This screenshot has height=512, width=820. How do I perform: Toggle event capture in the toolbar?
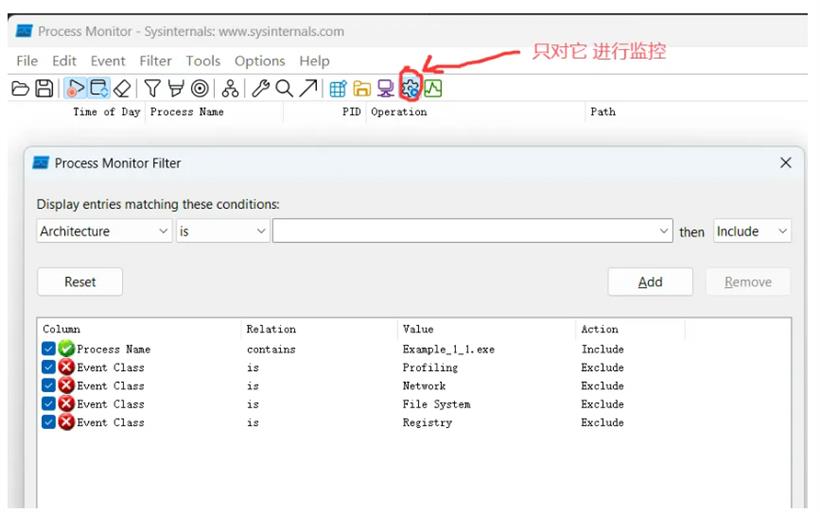tap(75, 88)
